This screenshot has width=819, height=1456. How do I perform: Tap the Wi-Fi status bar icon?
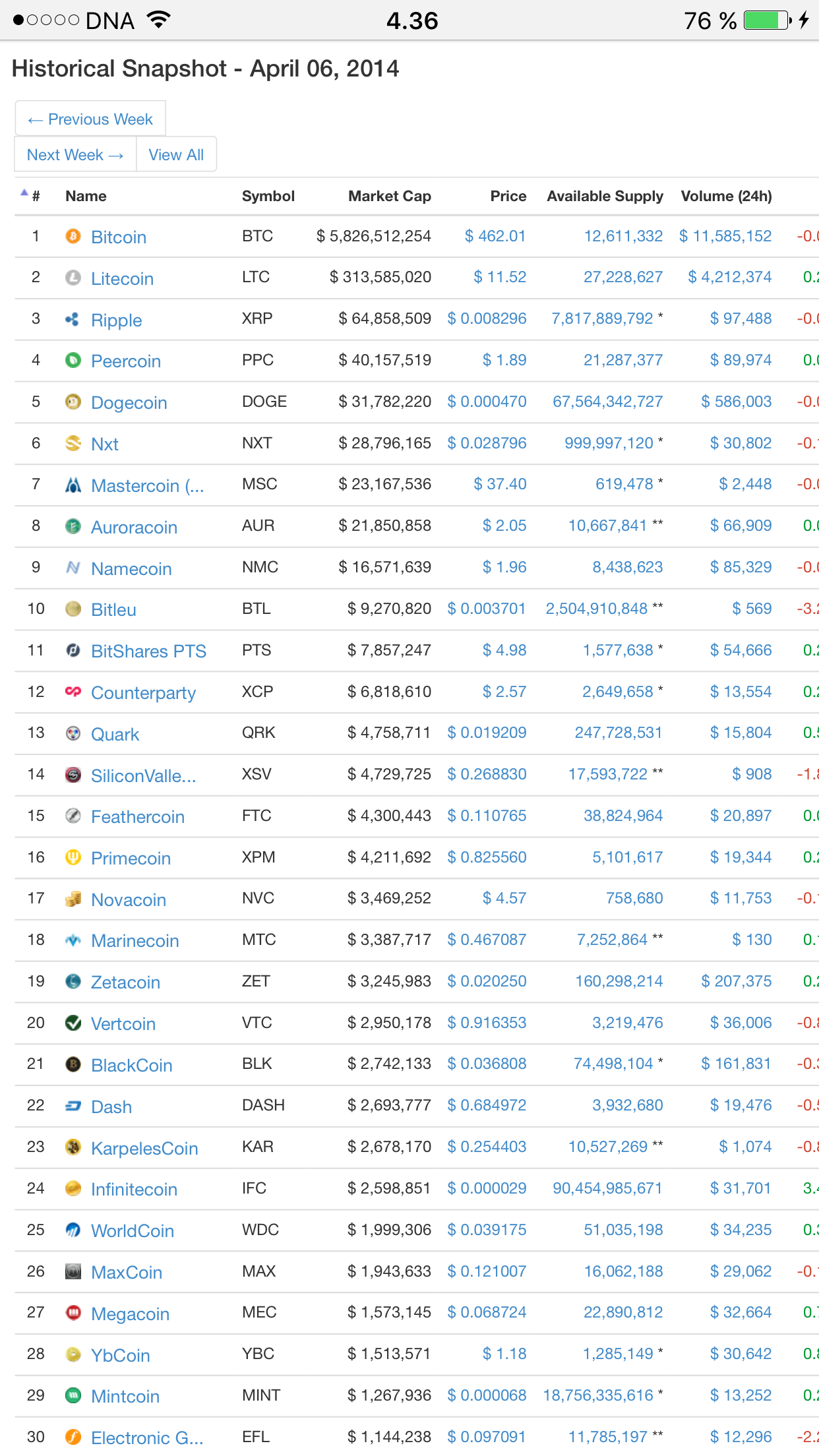(158, 19)
